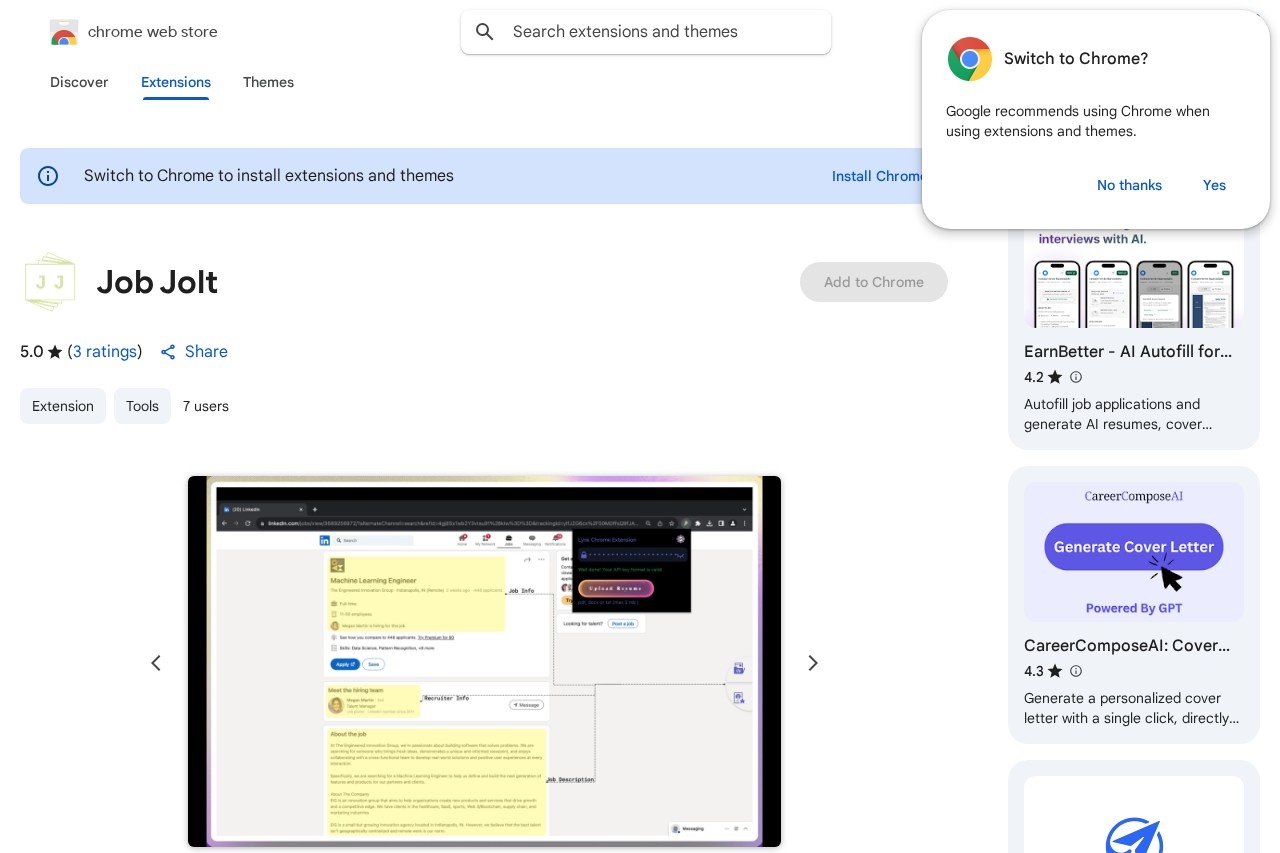Click the Chrome logo in the popup
The height and width of the screenshot is (853, 1280).
tap(969, 59)
